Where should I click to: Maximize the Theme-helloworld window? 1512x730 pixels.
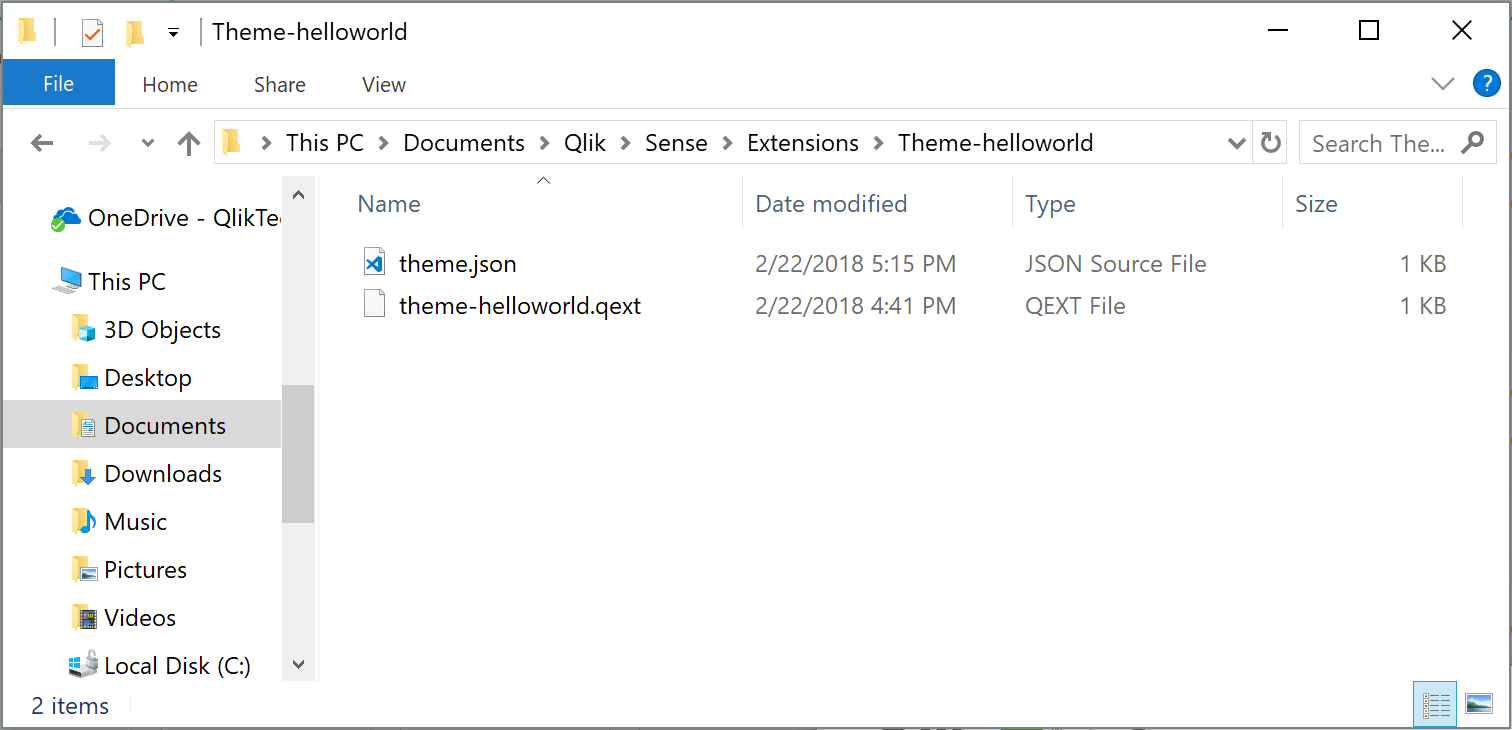(x=1369, y=31)
